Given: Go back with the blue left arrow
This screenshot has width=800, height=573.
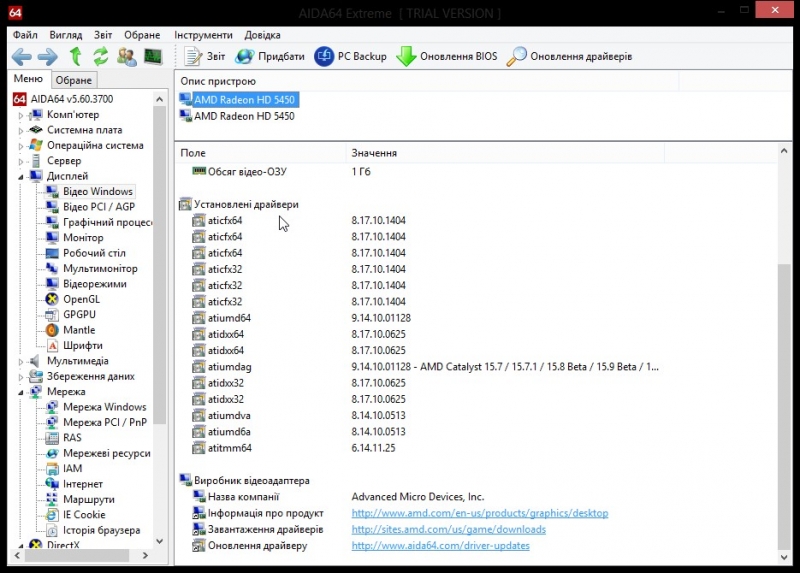Looking at the screenshot, I should (x=21, y=56).
